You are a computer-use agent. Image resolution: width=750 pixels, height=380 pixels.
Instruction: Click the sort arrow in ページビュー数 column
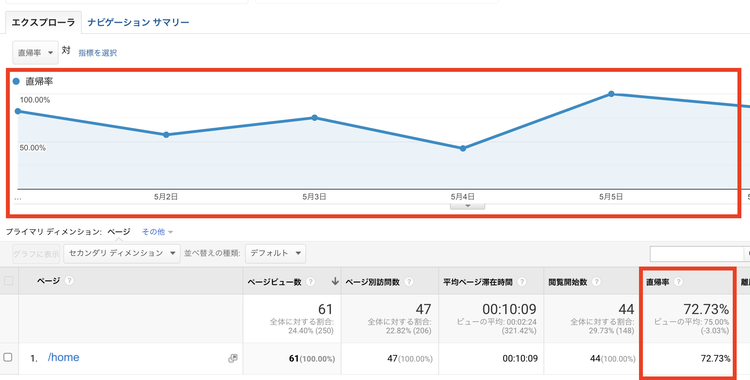(335, 281)
